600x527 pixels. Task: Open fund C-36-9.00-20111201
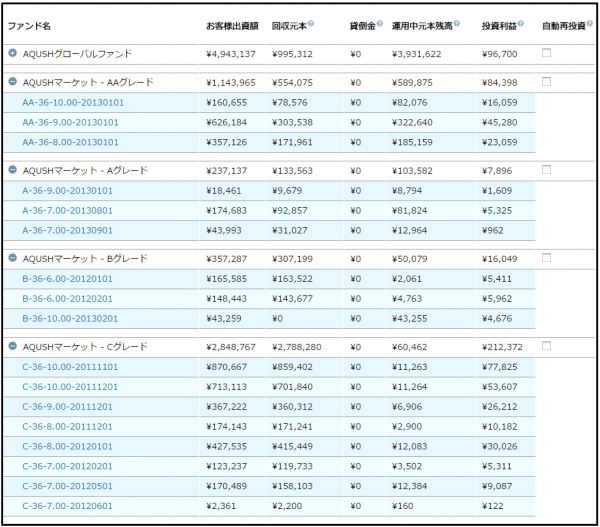68,406
